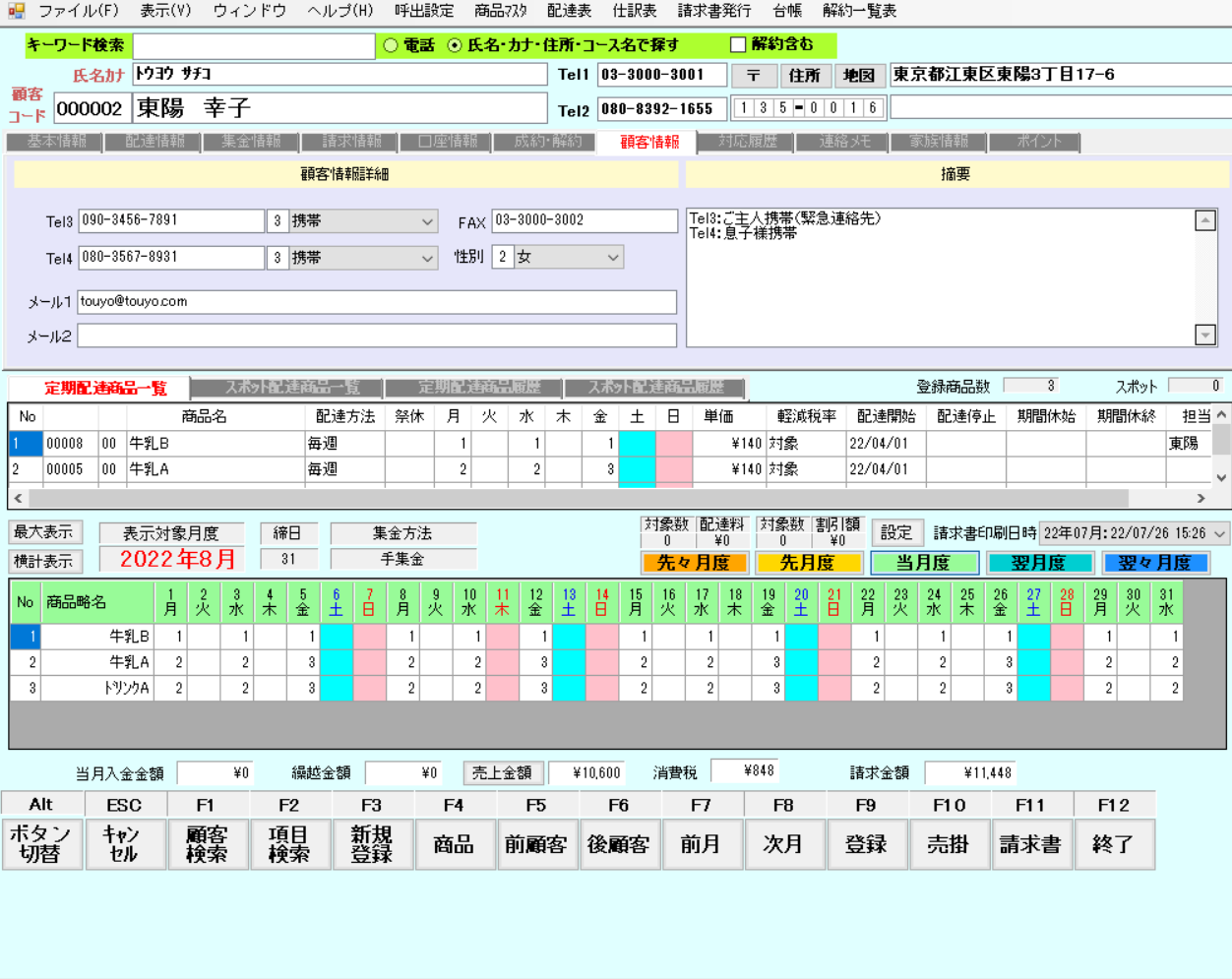The height and width of the screenshot is (979, 1232).
Task: Select the 電話 search radio button
Action: pos(391,45)
